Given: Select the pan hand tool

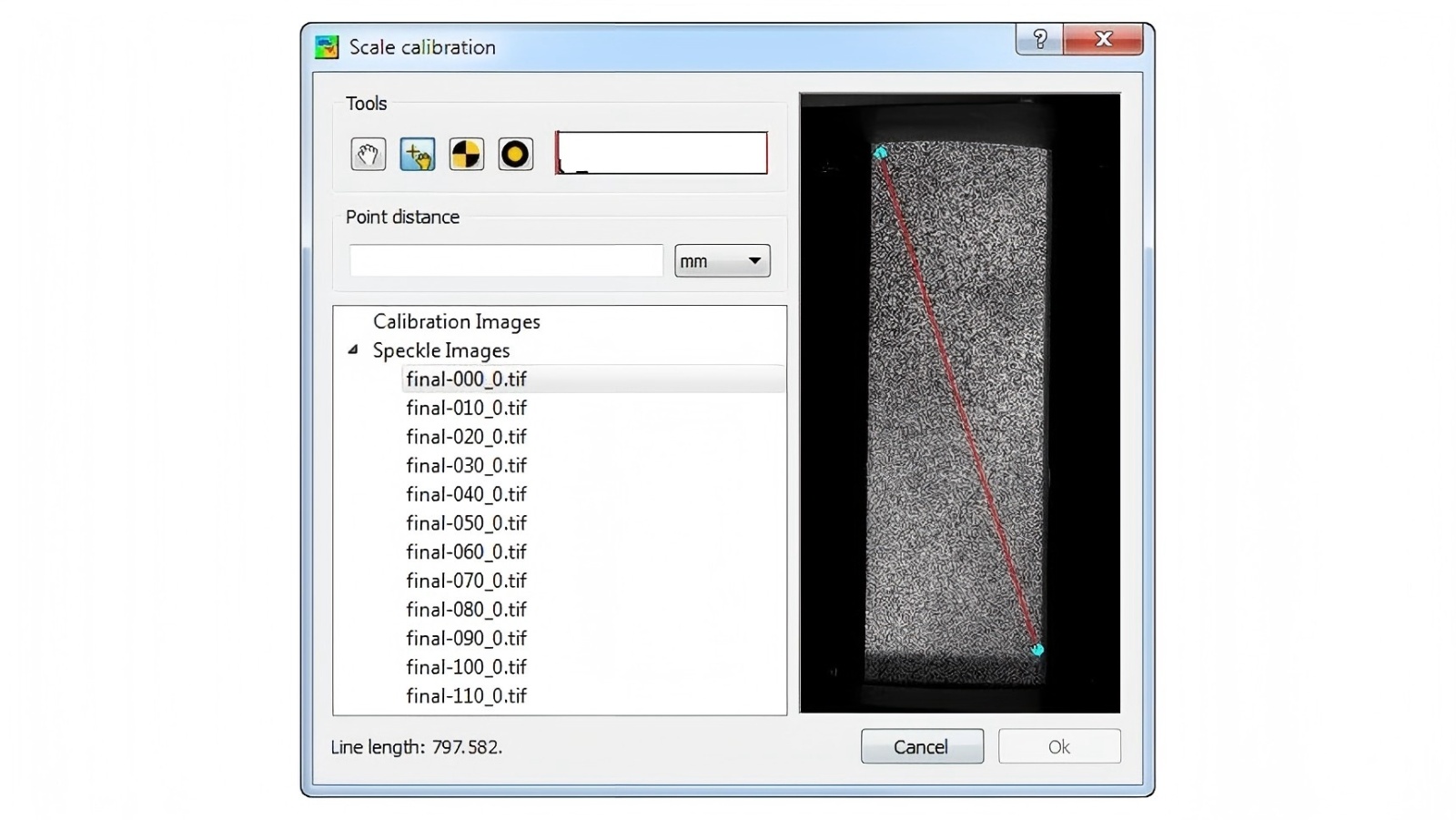Looking at the screenshot, I should (368, 153).
